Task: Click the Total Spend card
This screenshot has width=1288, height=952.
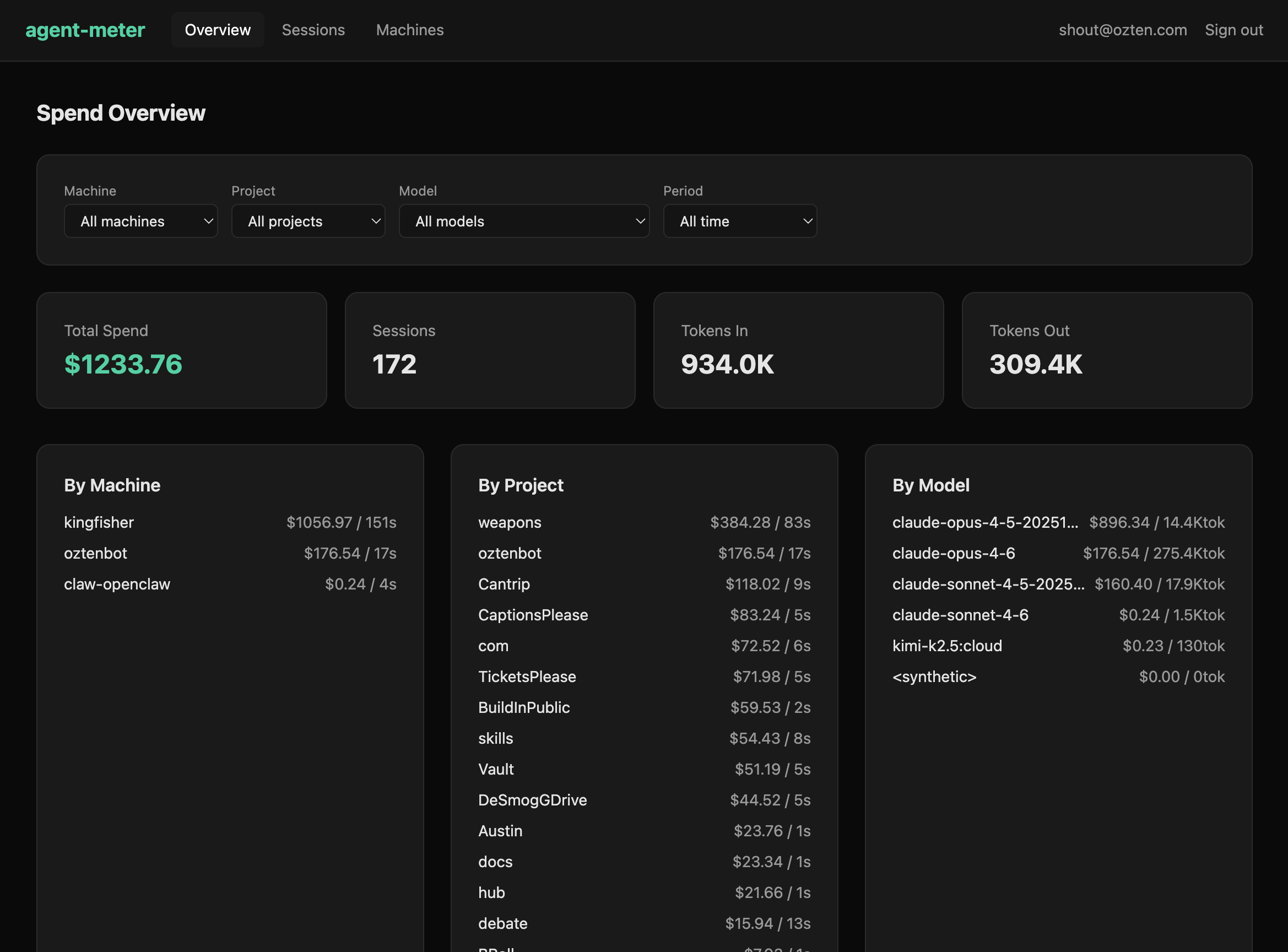Action: click(x=182, y=350)
